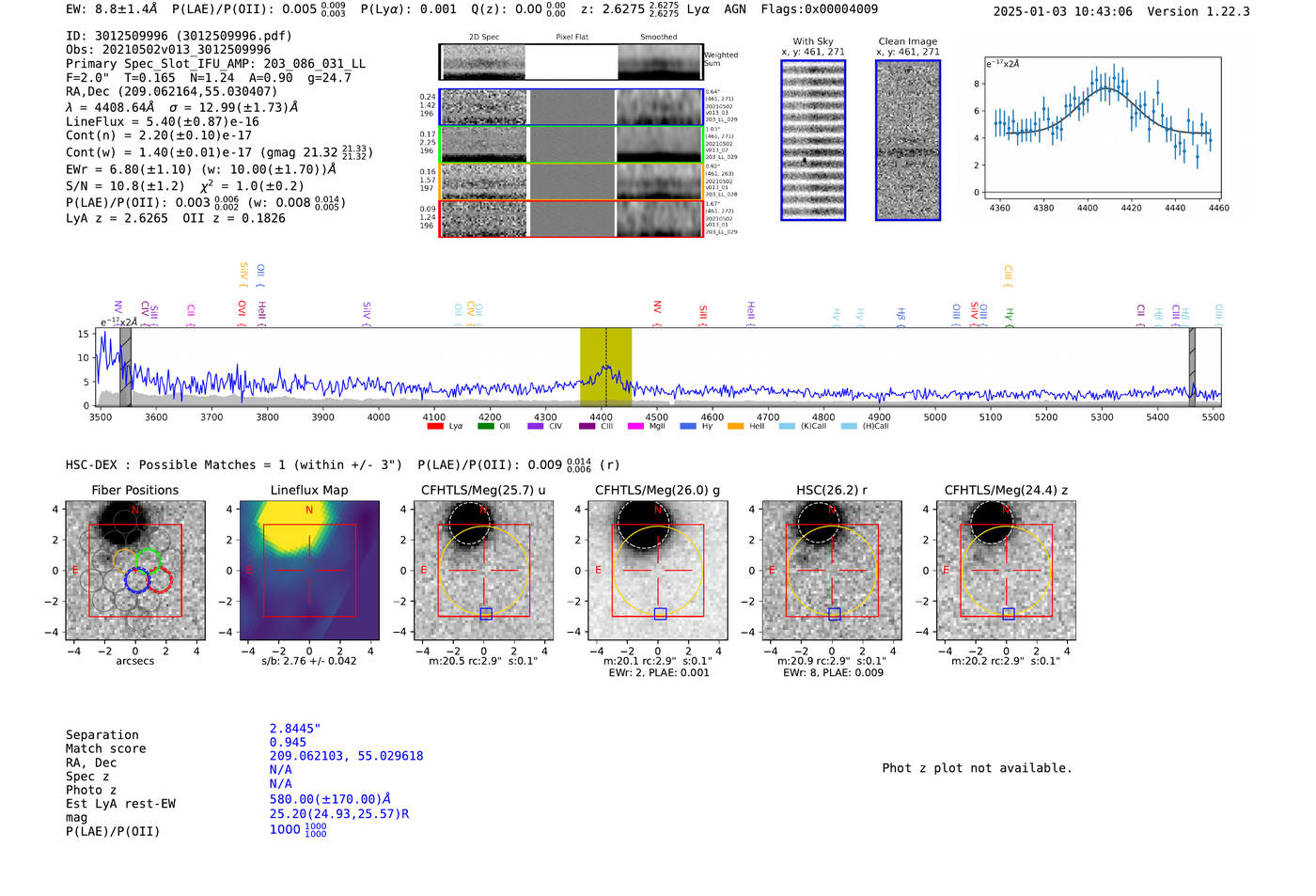1316x896 pixels.
Task: Open the red-bordered 2D spec fiber cutout
Action: coord(571,218)
